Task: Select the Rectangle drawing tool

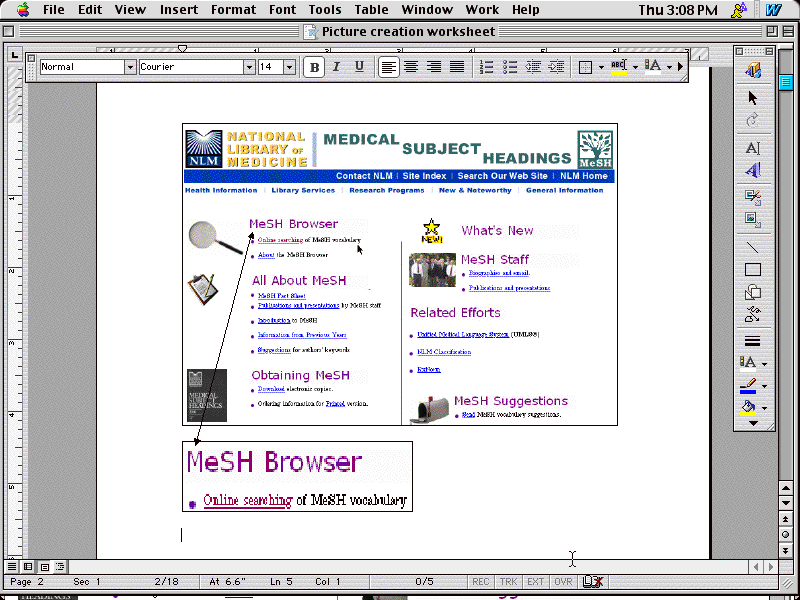Action: click(753, 269)
